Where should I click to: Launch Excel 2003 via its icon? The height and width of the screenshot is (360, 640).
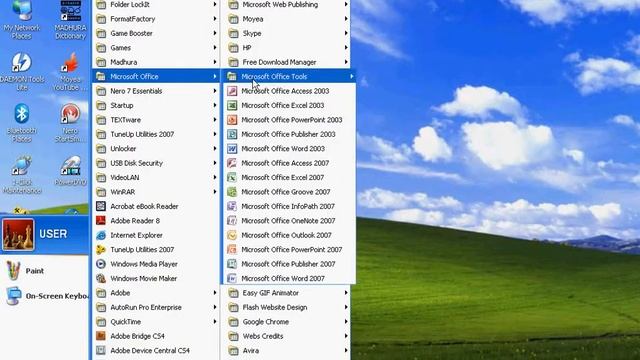[x=232, y=105]
